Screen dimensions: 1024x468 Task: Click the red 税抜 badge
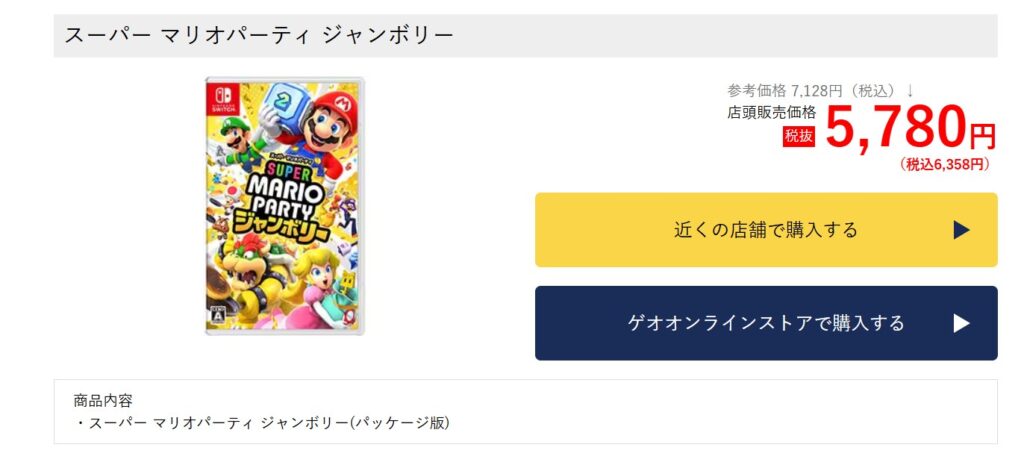(x=799, y=136)
